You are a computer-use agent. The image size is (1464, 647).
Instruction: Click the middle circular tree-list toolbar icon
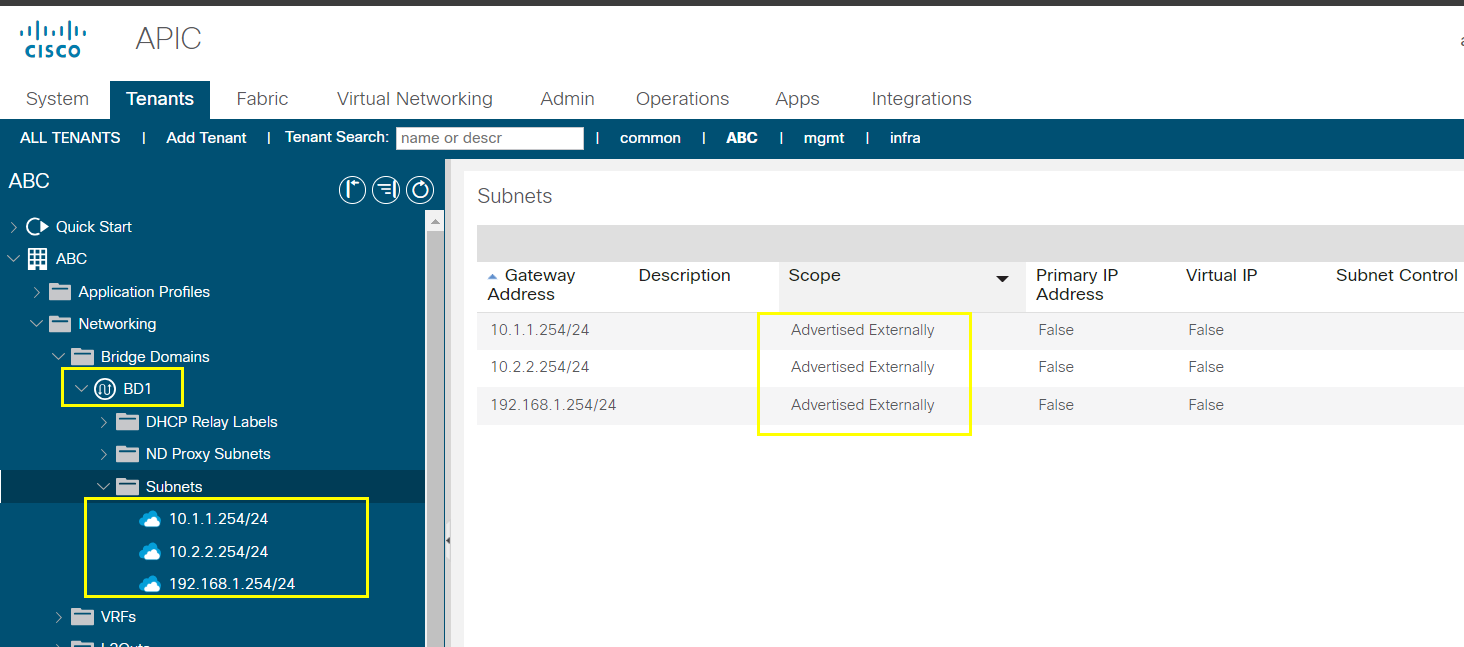click(386, 189)
